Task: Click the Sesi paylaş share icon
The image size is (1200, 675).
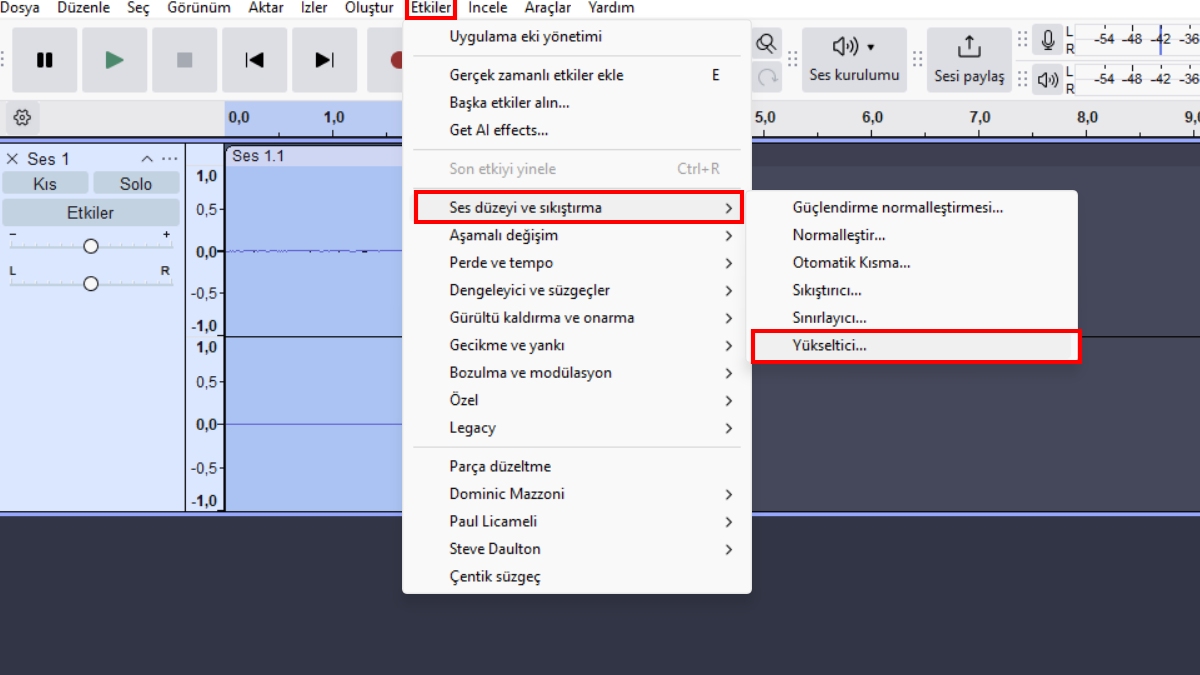Action: [968, 47]
